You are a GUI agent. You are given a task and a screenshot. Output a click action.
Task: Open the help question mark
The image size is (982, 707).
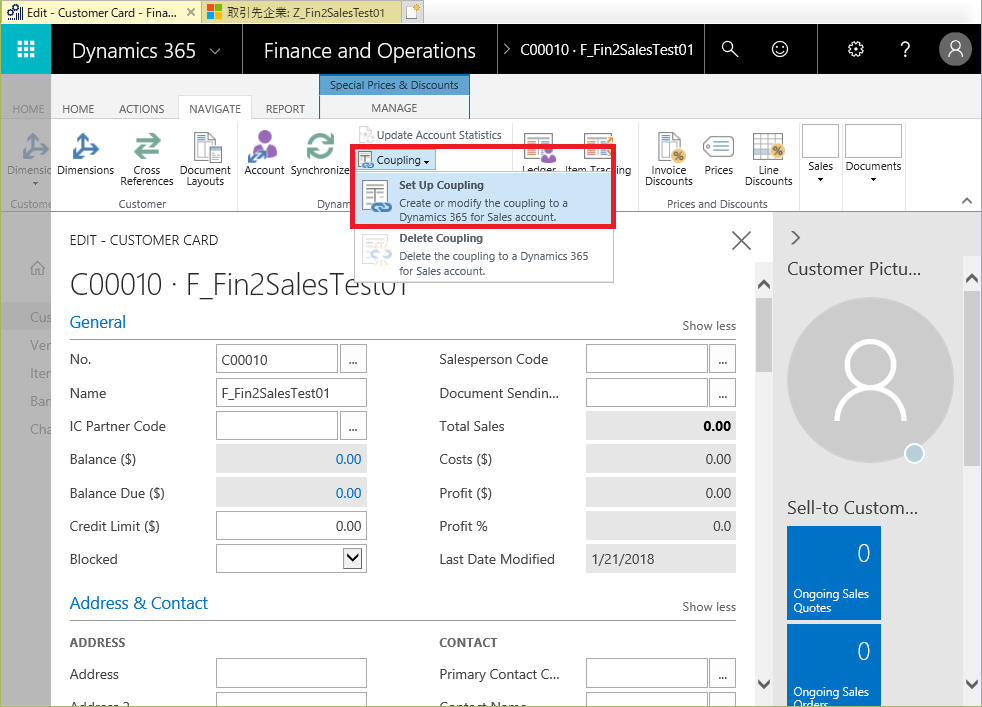pos(905,49)
